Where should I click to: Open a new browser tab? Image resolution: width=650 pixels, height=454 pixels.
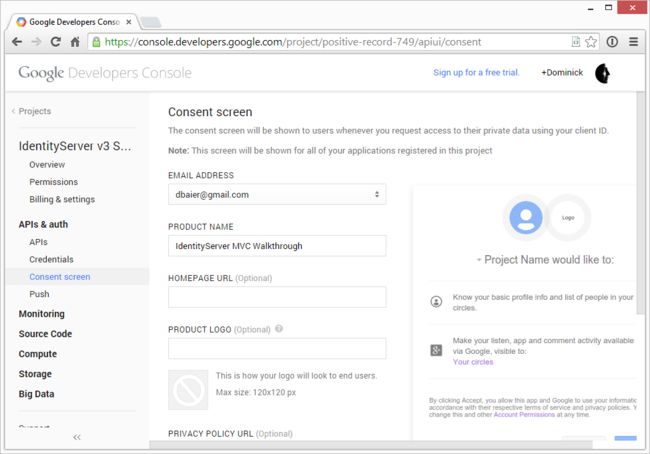pos(150,22)
